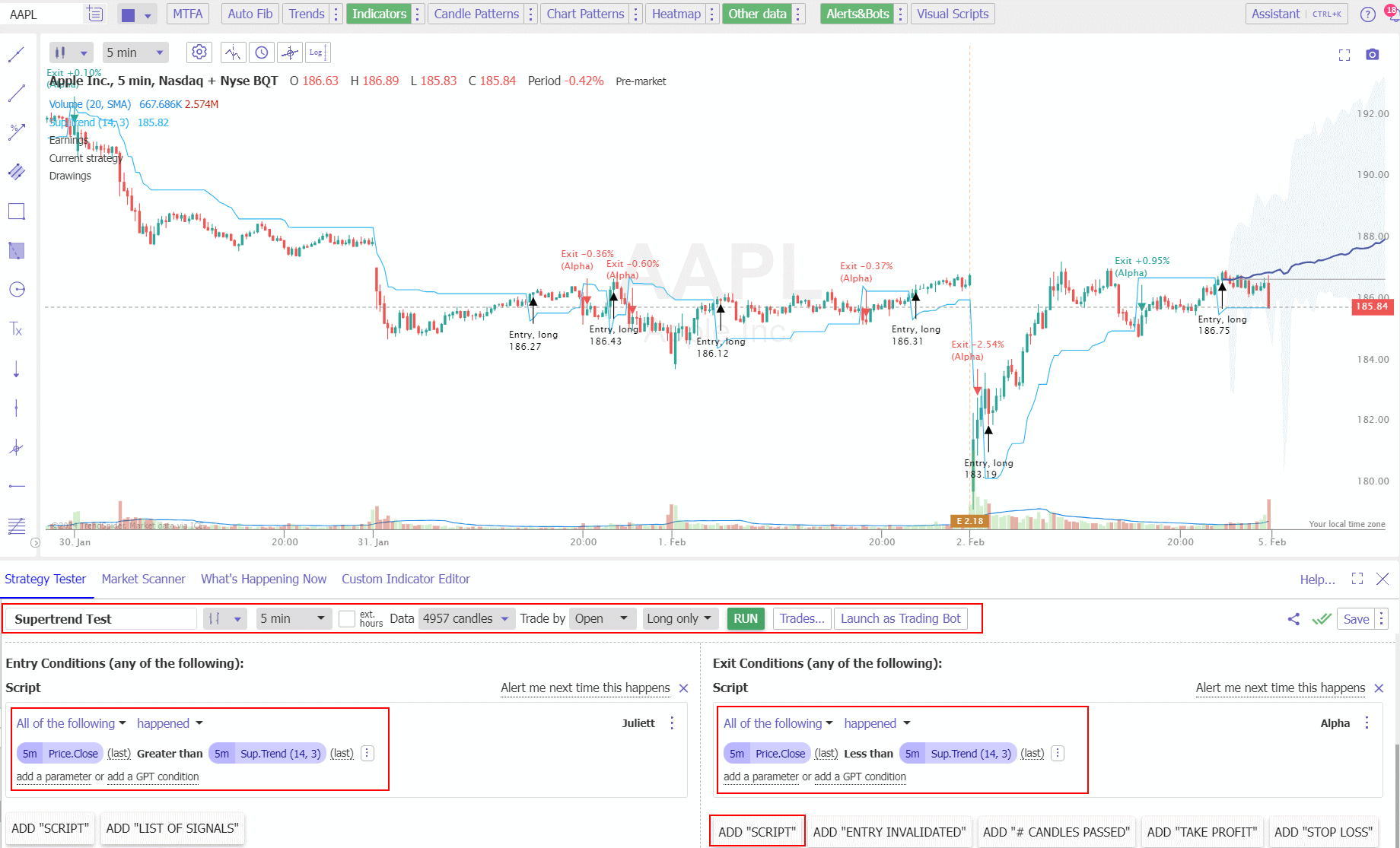This screenshot has width=1400, height=848.
Task: Select the Arrow Down drawing tool
Action: coord(16,370)
